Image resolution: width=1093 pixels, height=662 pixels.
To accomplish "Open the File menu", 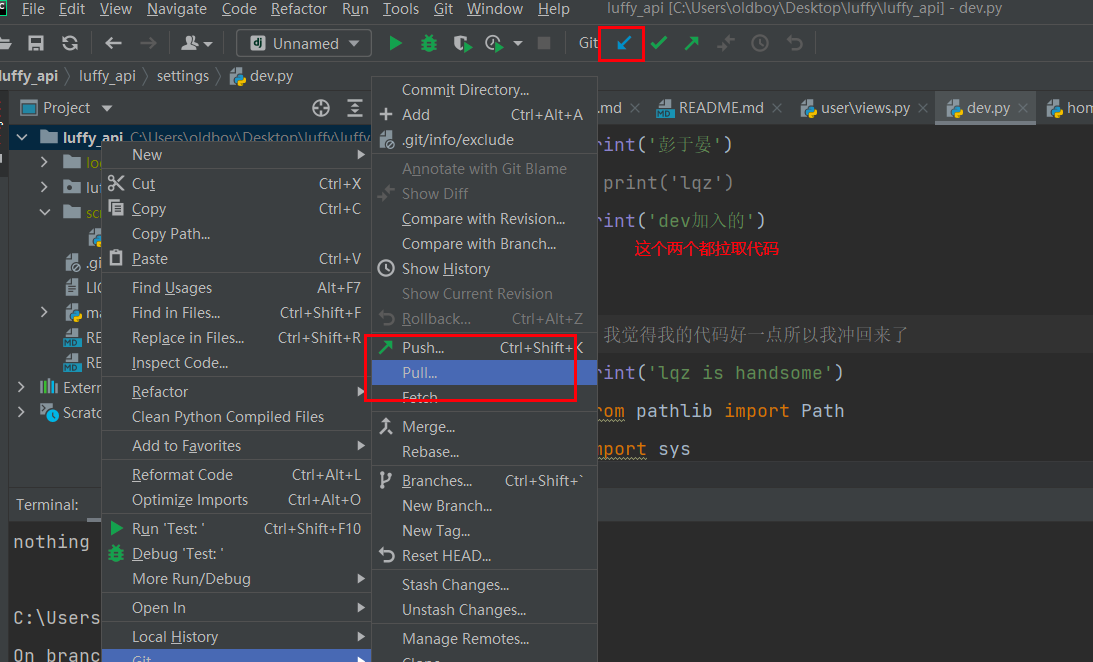I will click(33, 9).
